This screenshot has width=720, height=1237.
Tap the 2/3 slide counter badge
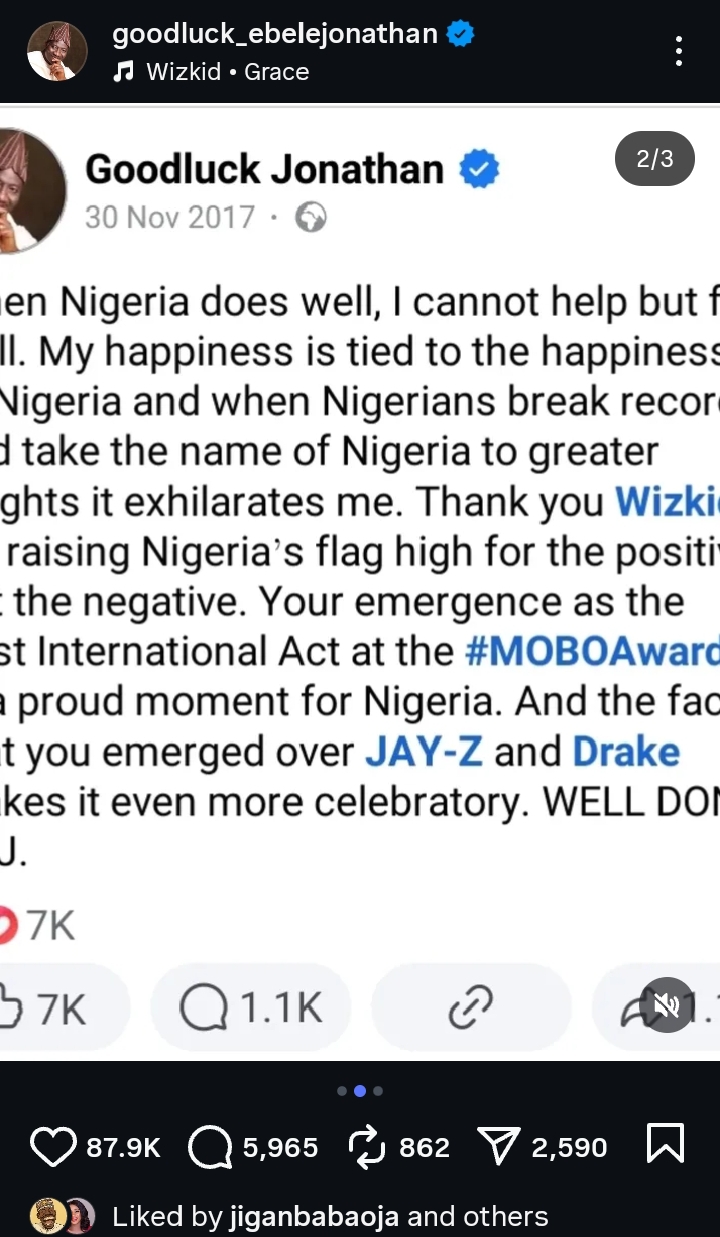pos(655,159)
